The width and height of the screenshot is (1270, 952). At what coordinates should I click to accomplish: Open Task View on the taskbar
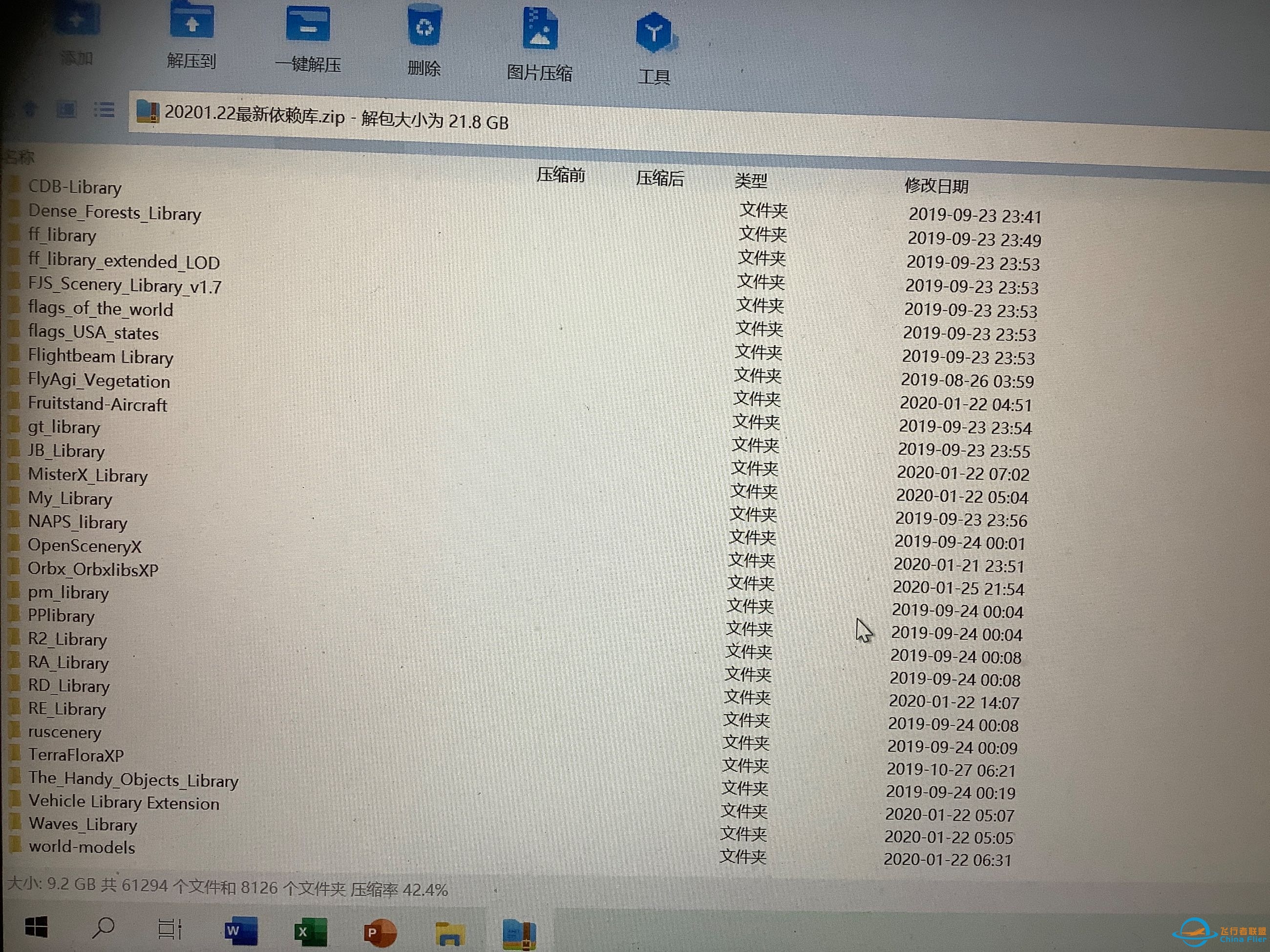coord(170,929)
